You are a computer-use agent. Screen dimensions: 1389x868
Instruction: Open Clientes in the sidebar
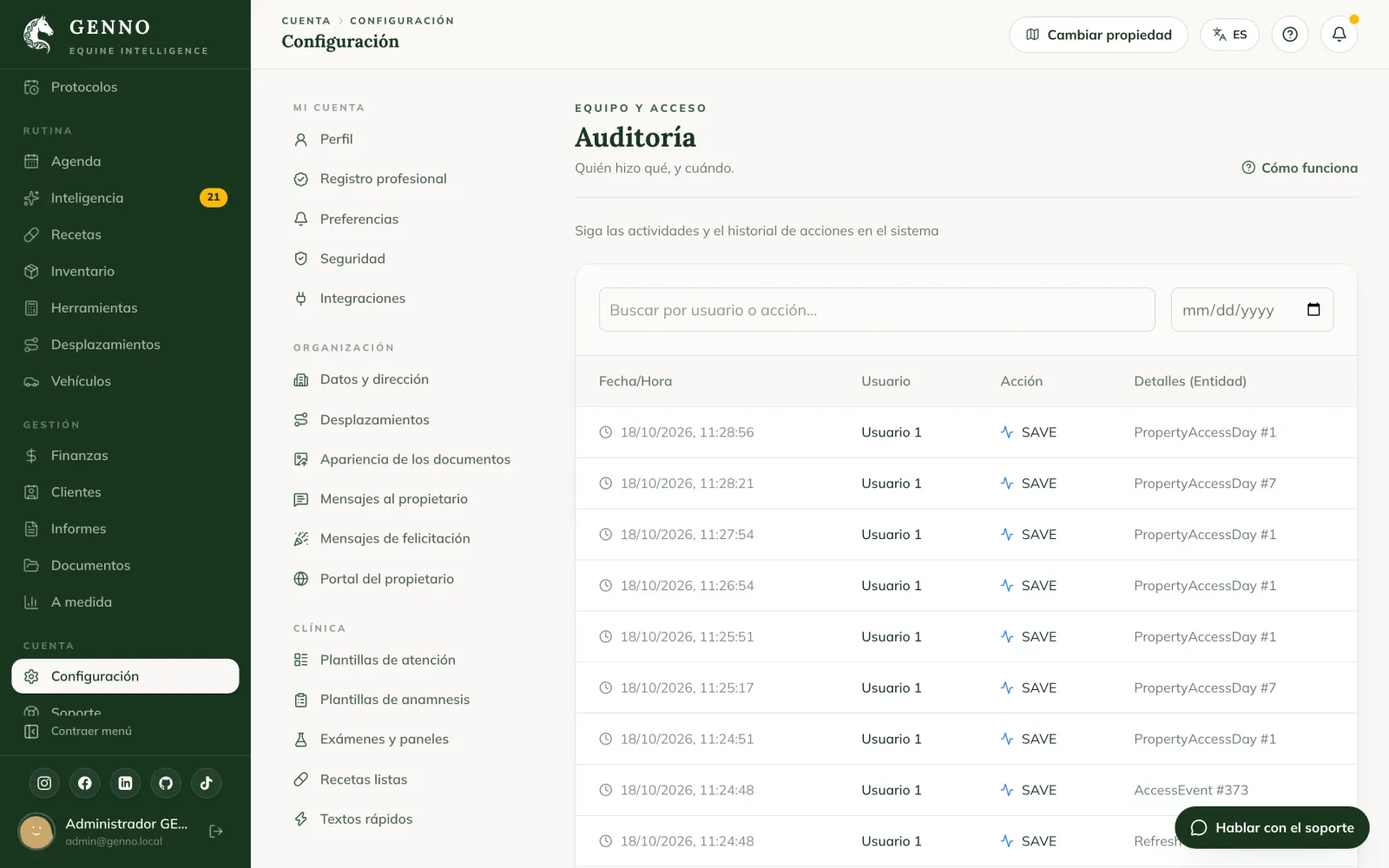pos(125,492)
